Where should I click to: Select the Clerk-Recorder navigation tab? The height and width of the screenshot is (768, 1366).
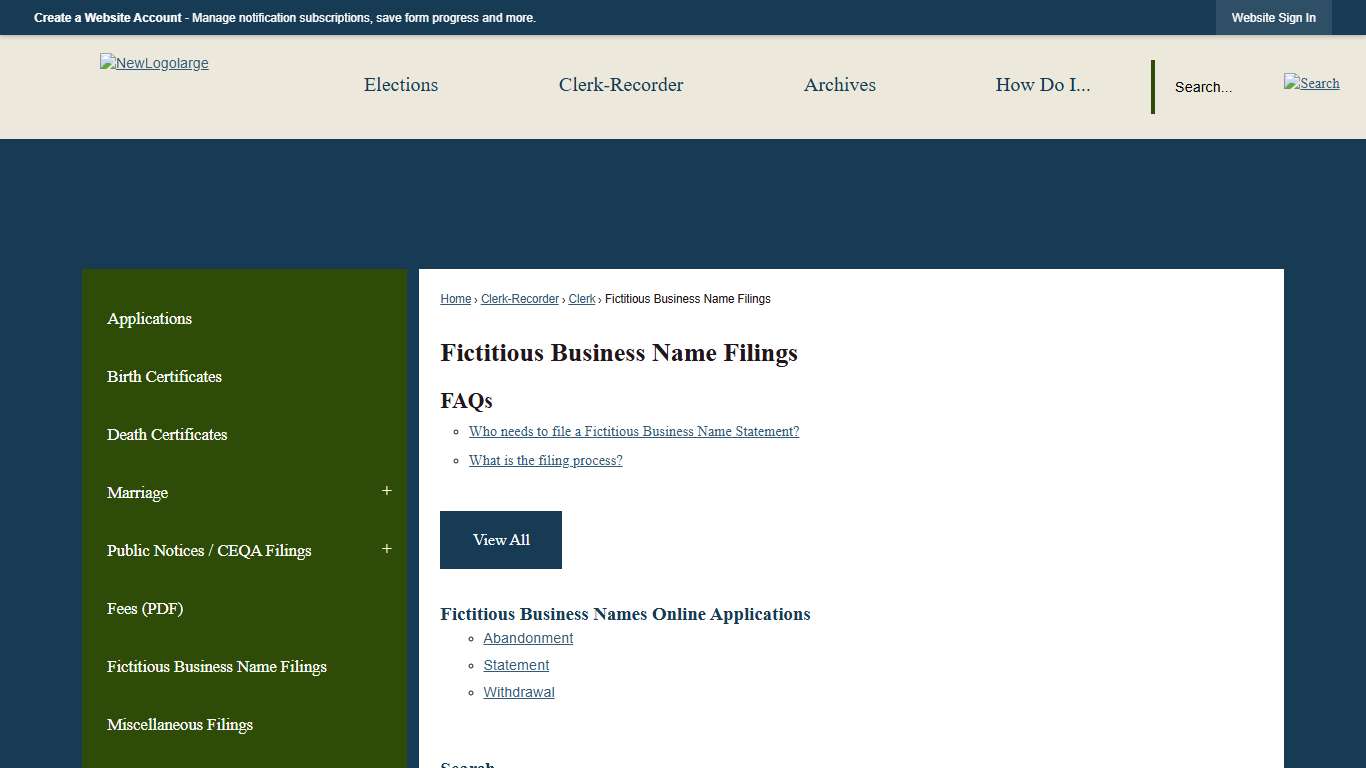(x=621, y=85)
